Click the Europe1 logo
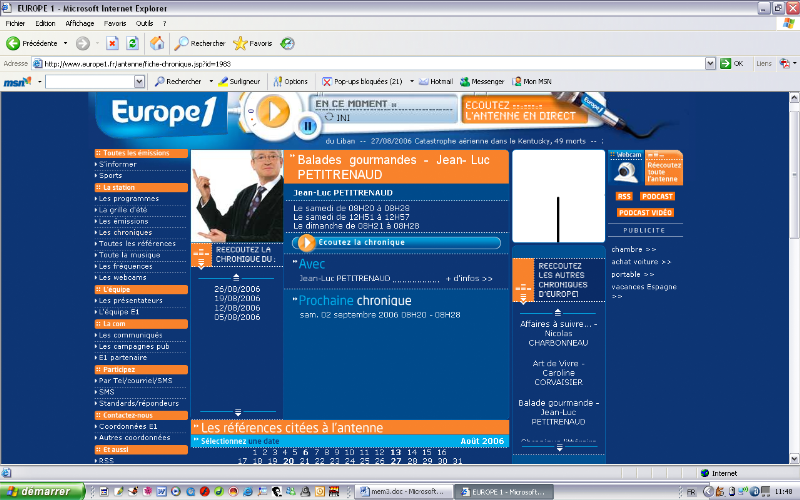Screen dimensions: 800x500 (163, 112)
